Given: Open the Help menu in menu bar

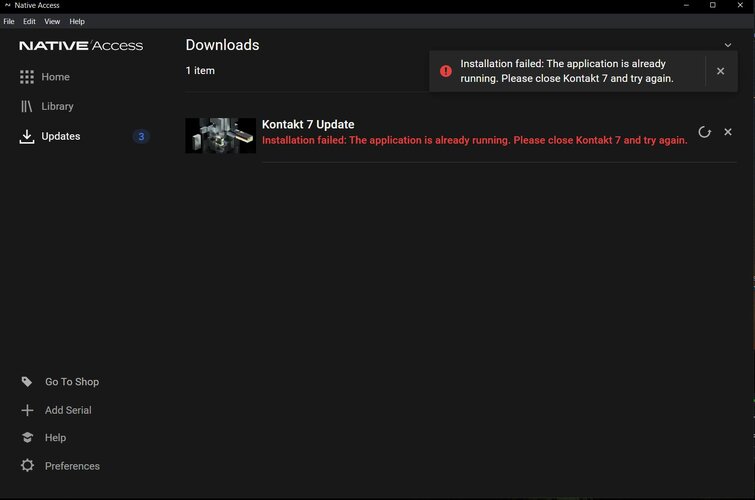Looking at the screenshot, I should click(77, 21).
